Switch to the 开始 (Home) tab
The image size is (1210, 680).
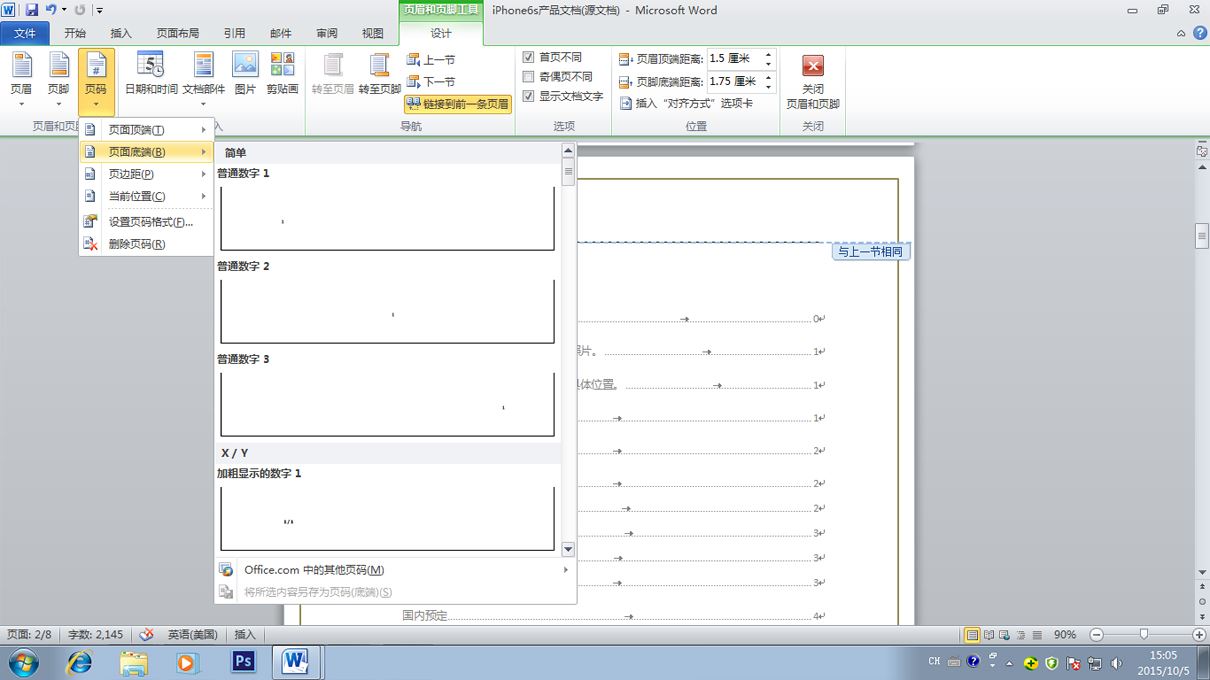click(x=75, y=33)
